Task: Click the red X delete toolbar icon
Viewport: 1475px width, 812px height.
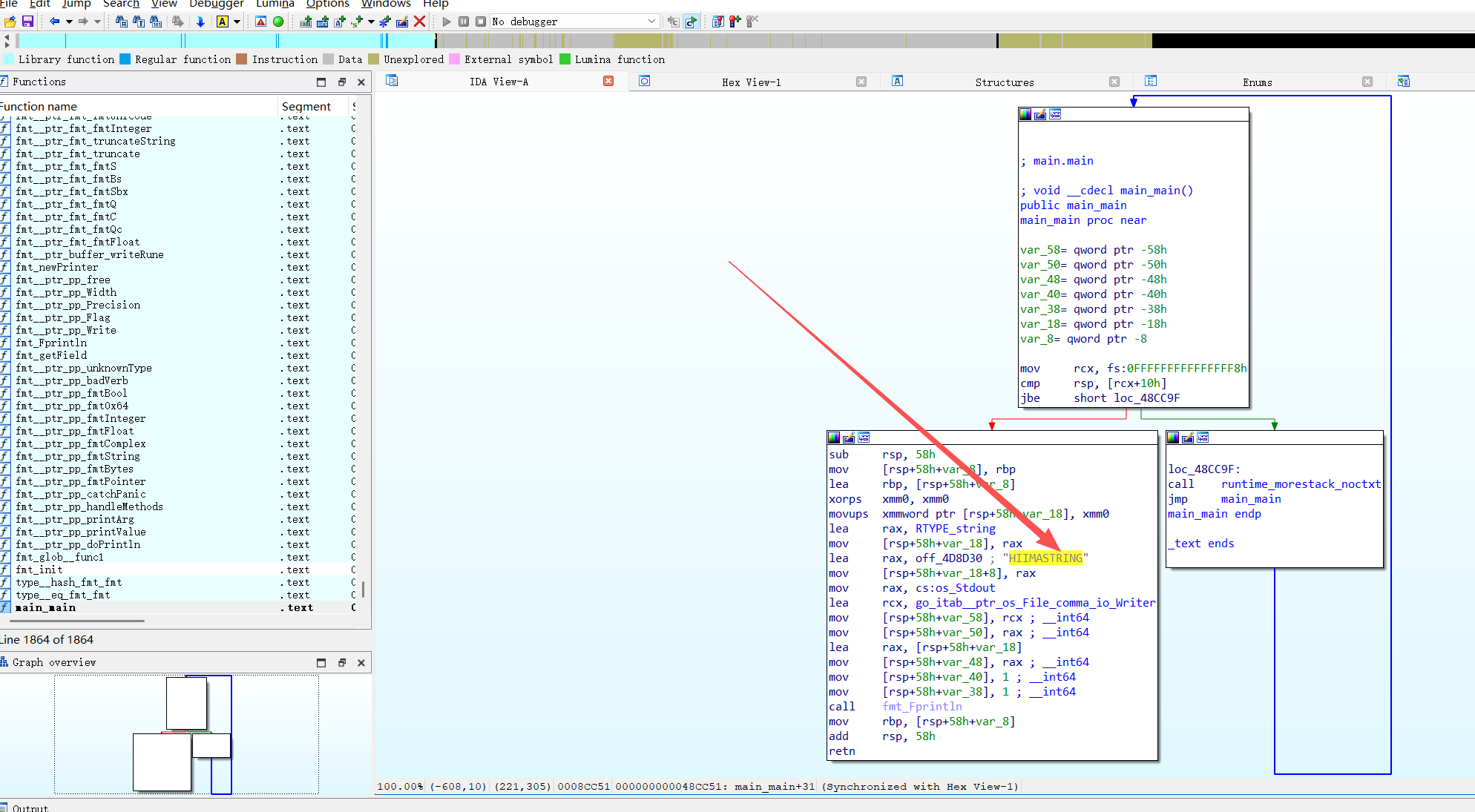Action: tap(420, 22)
